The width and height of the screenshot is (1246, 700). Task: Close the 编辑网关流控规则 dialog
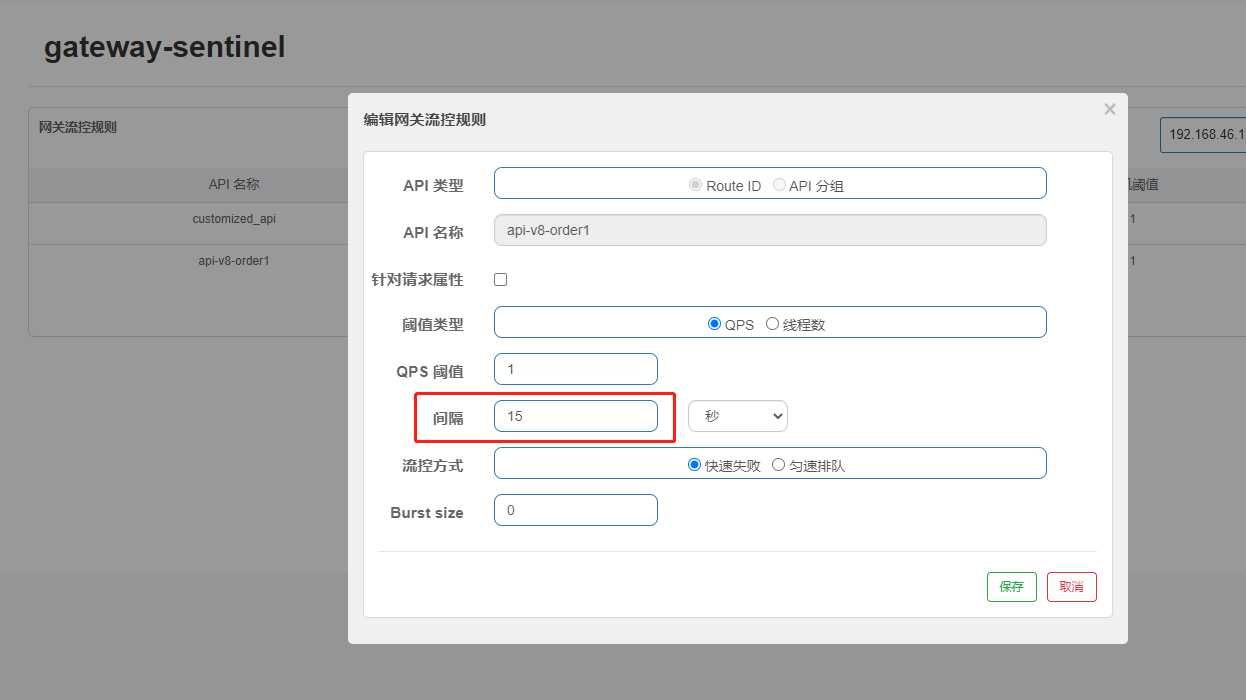coord(1109,109)
